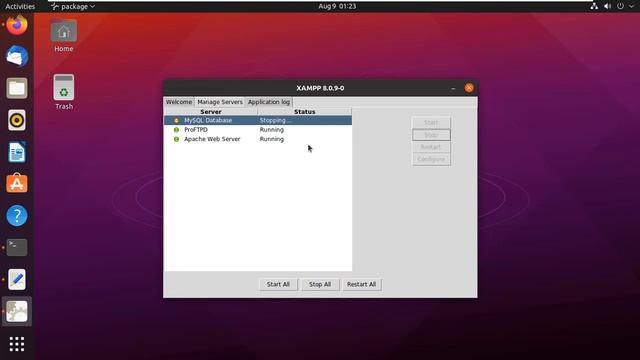Open the Text Editor dock icon

[x=17, y=279]
